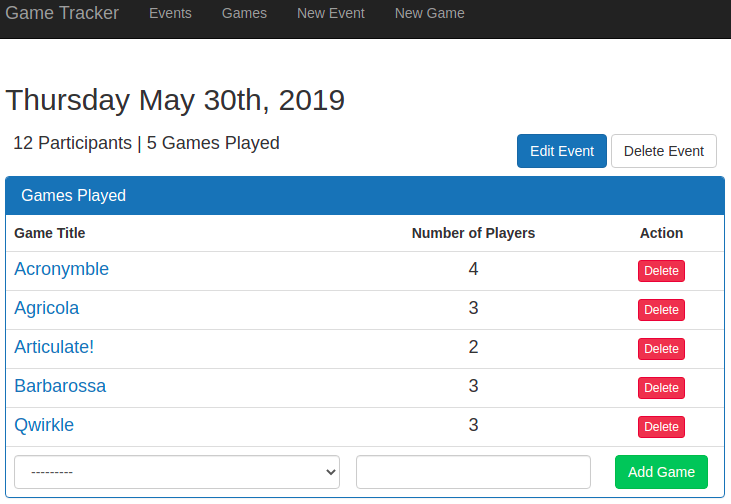Viewport: 731px width, 504px height.
Task: Focus the number of players input field
Action: [x=473, y=472]
